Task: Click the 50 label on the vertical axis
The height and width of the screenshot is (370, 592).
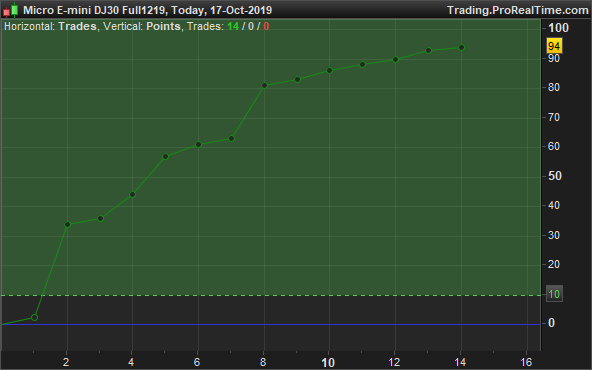Action: [555, 176]
